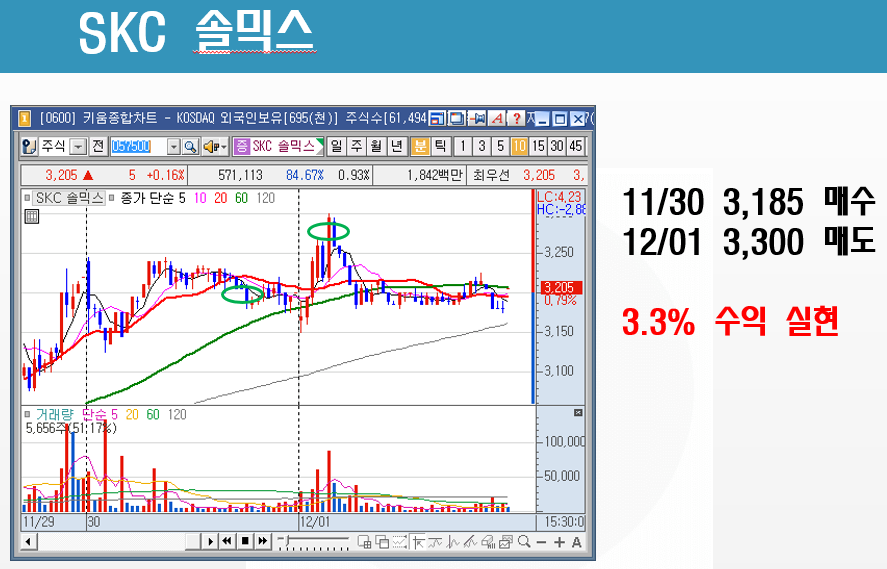Select the 일 daily chart period
This screenshot has width=887, height=569.
[x=337, y=147]
